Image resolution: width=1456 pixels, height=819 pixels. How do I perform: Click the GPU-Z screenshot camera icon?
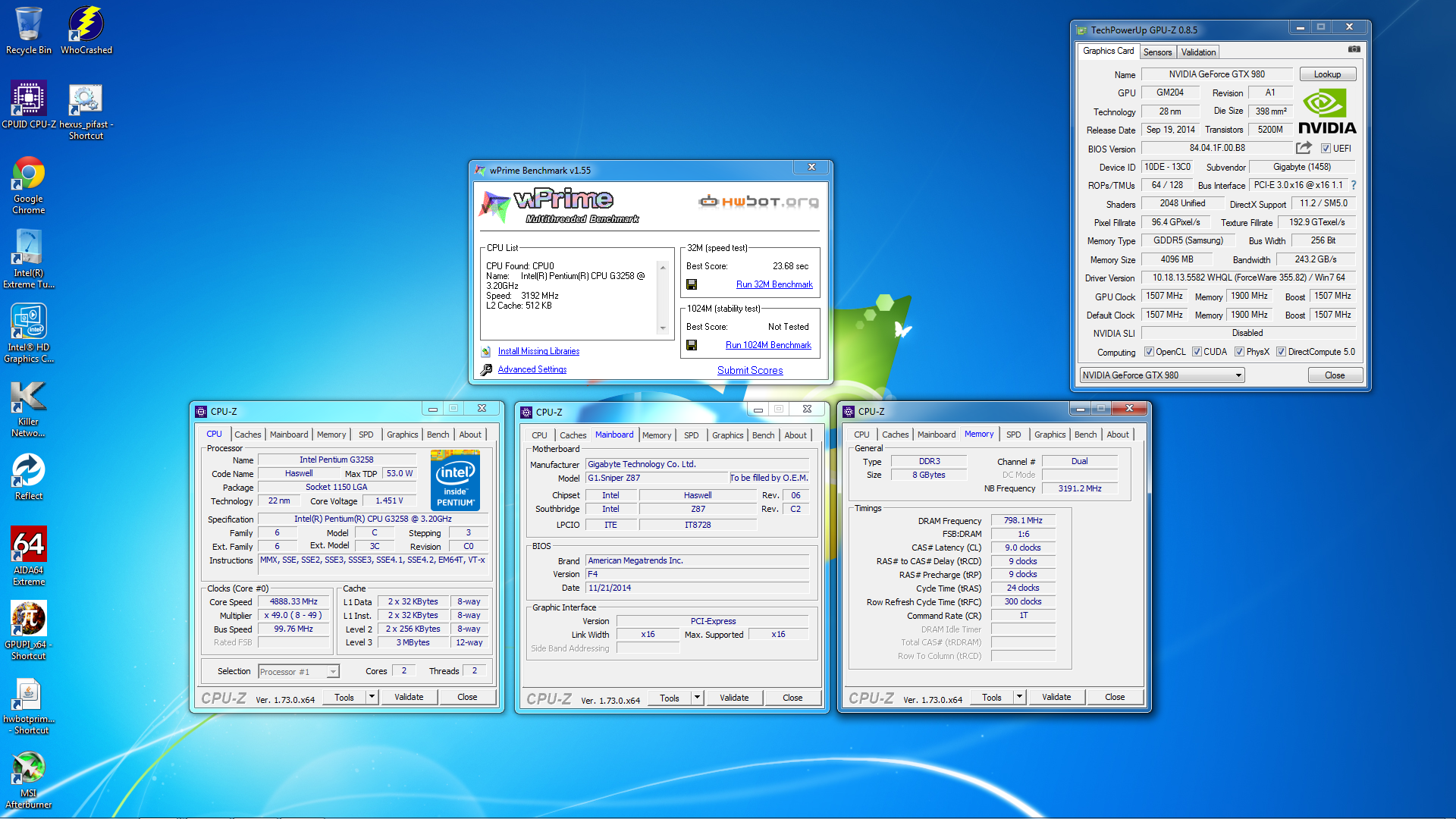tap(1354, 50)
